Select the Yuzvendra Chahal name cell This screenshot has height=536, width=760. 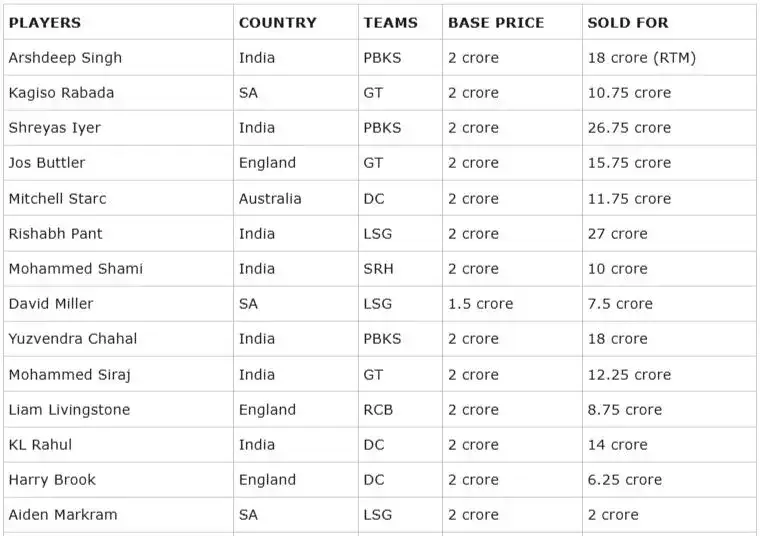(x=73, y=339)
